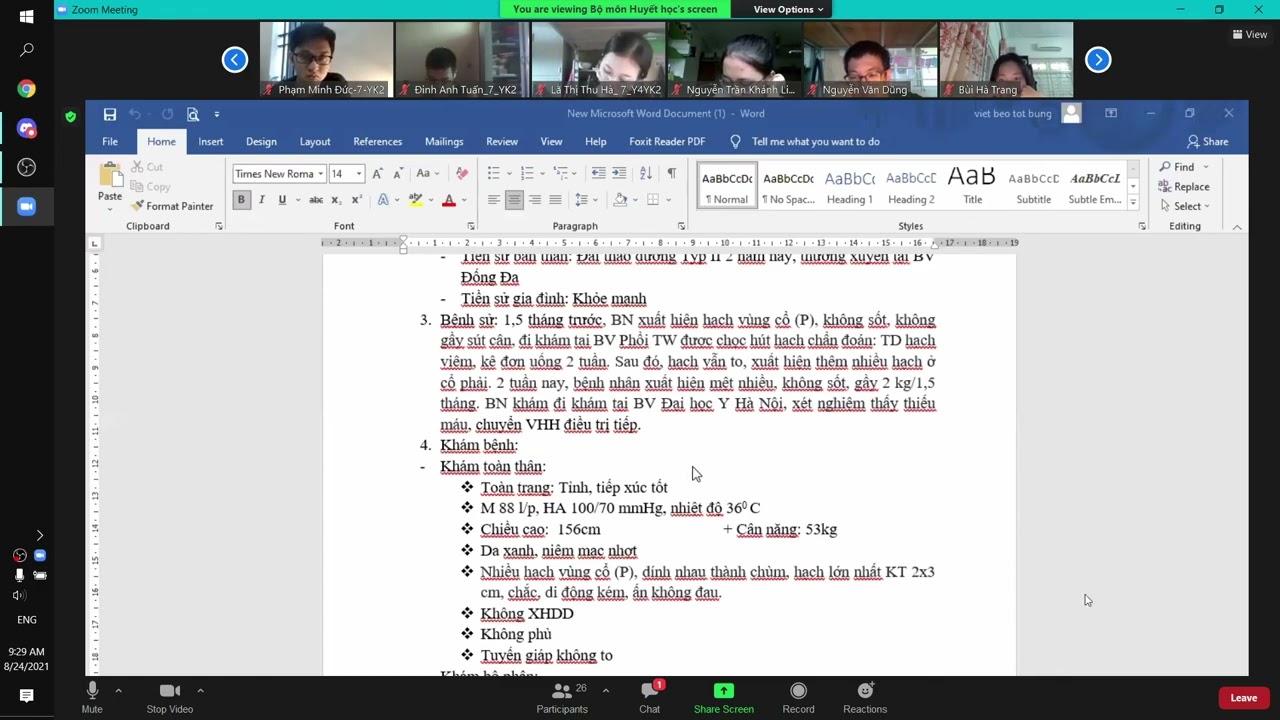Increase paragraph indent
The height and width of the screenshot is (720, 1280).
(x=619, y=173)
